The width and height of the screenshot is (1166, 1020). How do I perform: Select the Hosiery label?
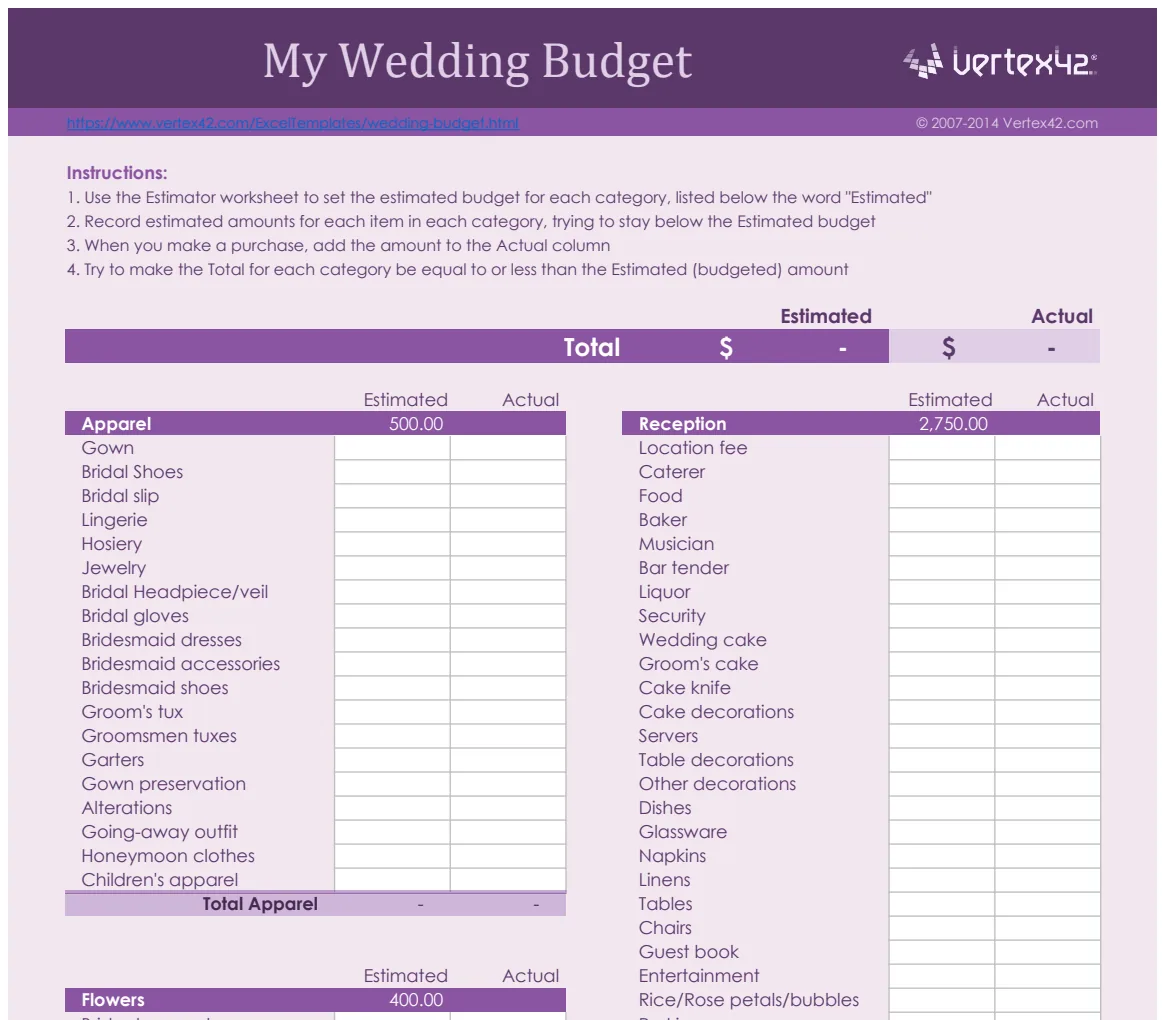click(112, 544)
